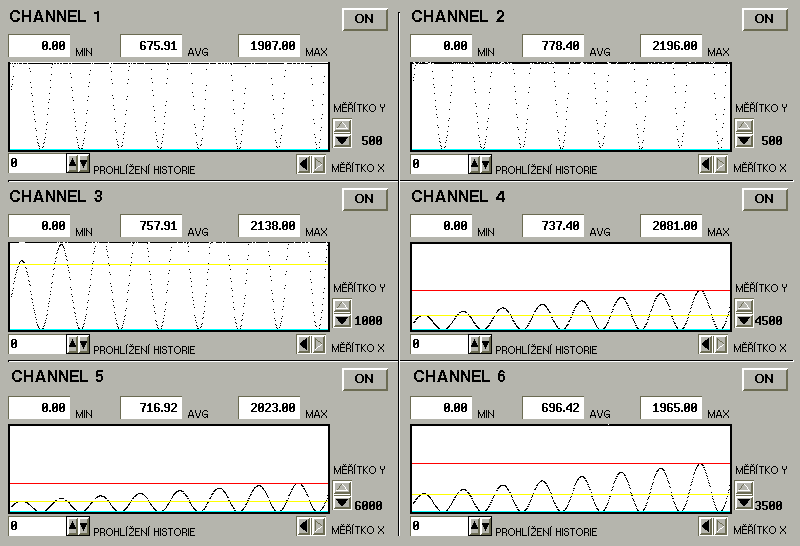The height and width of the screenshot is (546, 800).
Task: Increment Channel 6 history stepper
Action: [x=474, y=524]
